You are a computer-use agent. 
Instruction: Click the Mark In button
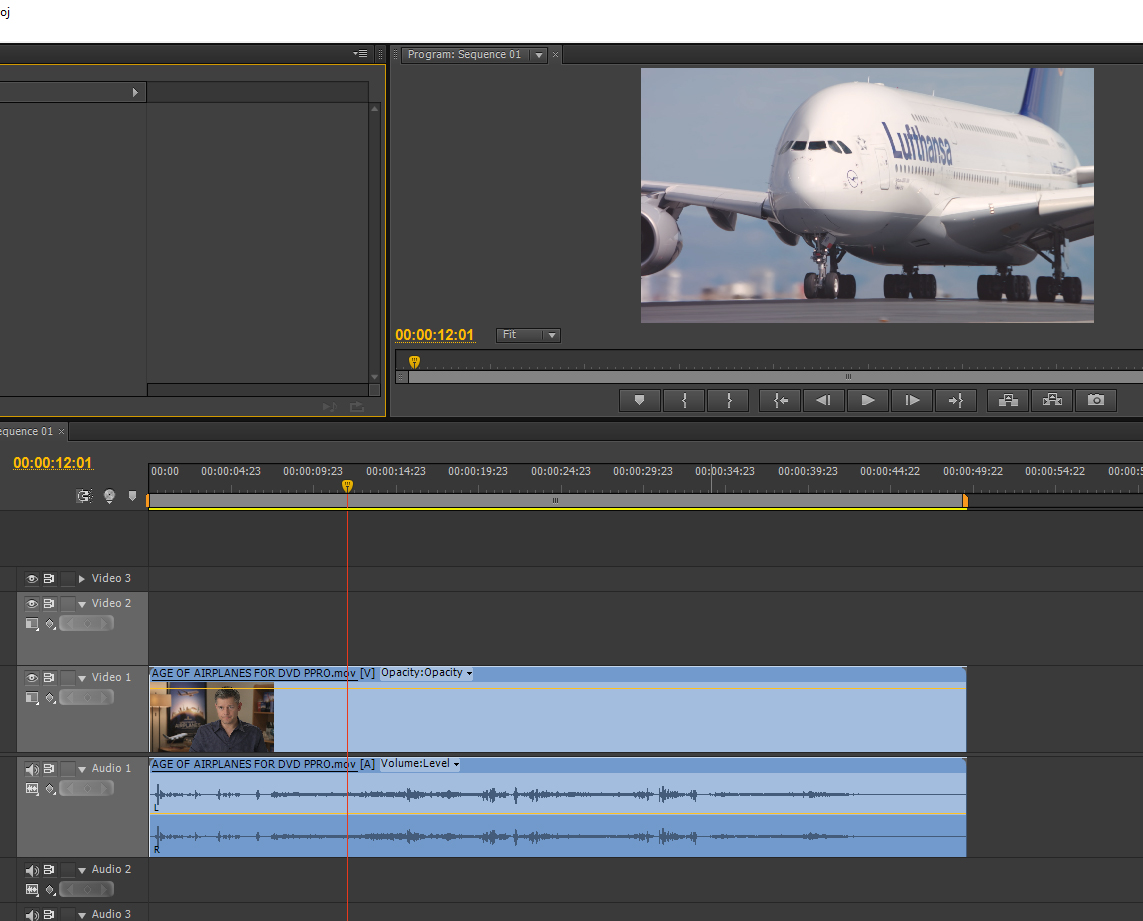[684, 400]
